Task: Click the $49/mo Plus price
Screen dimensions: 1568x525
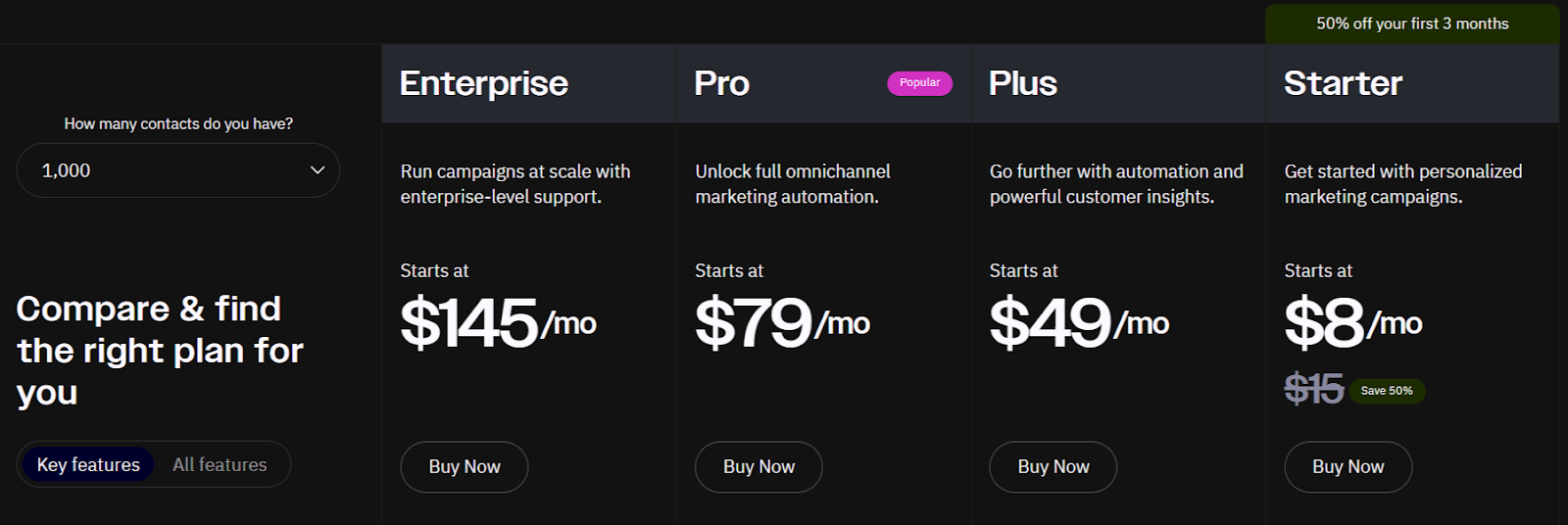Action: pos(1080,322)
